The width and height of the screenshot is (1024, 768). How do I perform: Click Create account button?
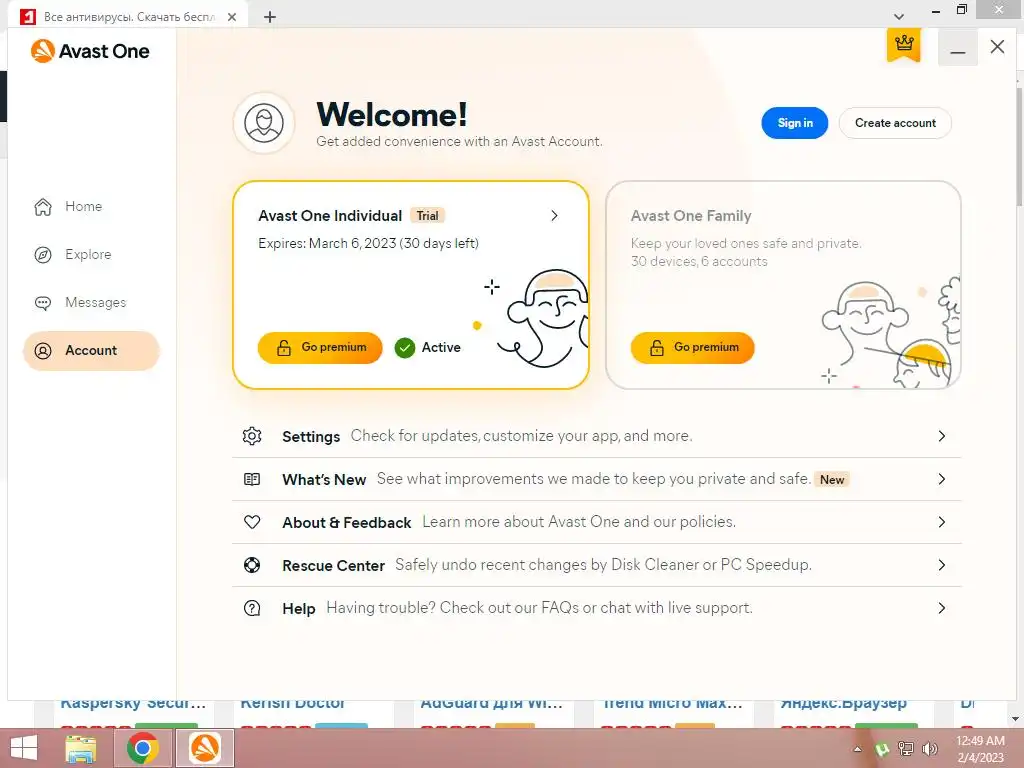[x=895, y=123]
